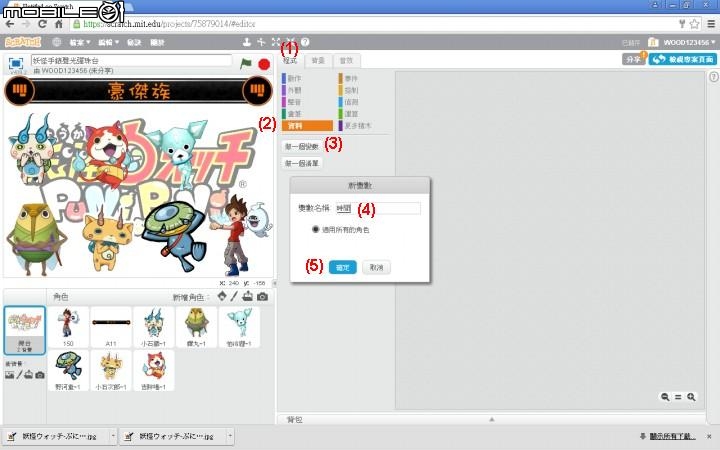Choose new sprite from library icon
Viewport: 720px width, 450px height.
coord(222,297)
